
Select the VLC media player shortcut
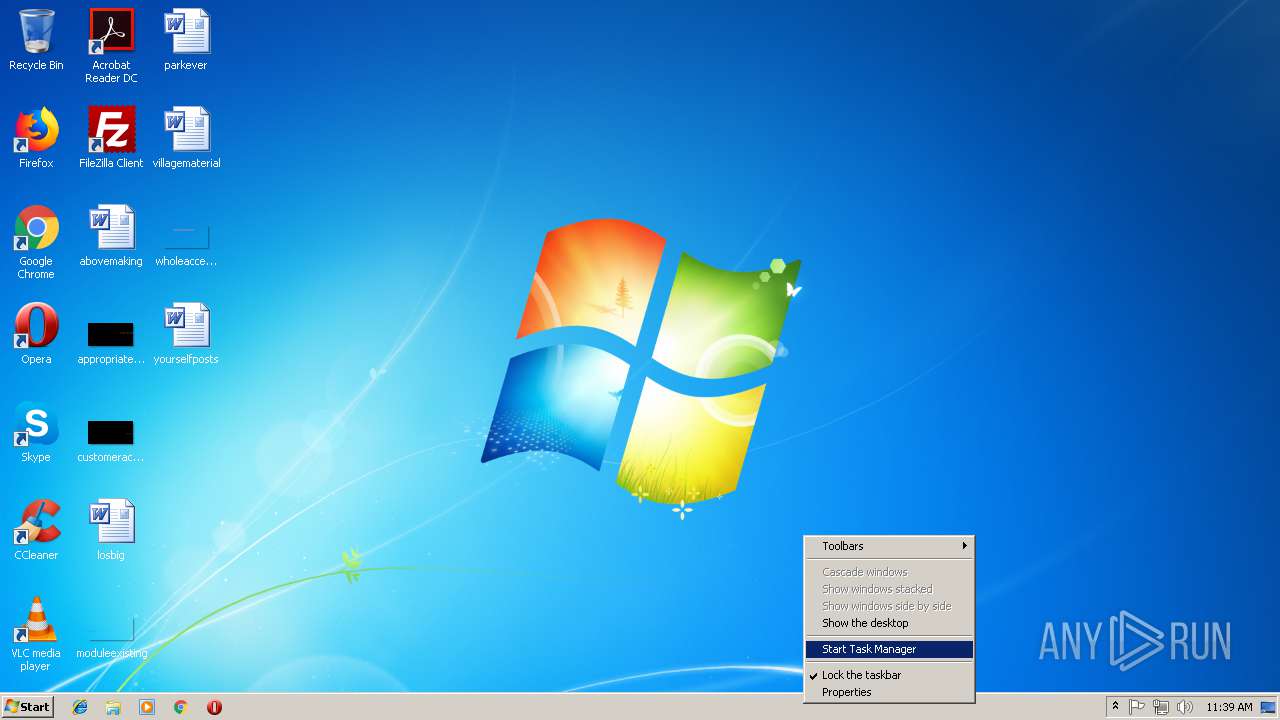pos(36,634)
